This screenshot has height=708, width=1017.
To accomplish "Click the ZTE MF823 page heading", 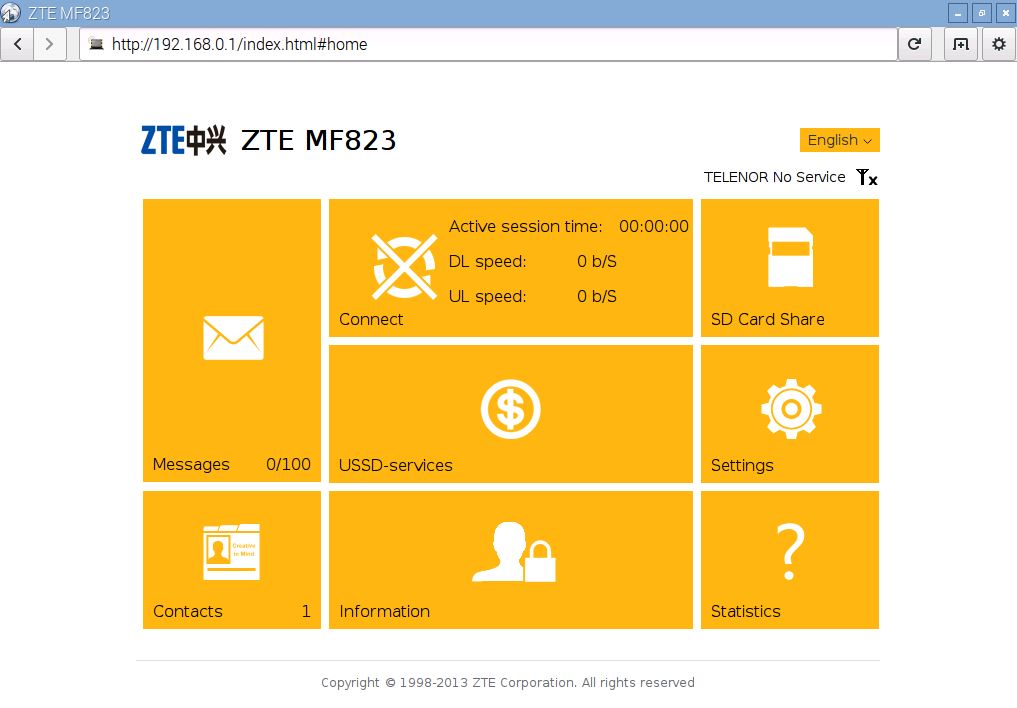I will (318, 140).
